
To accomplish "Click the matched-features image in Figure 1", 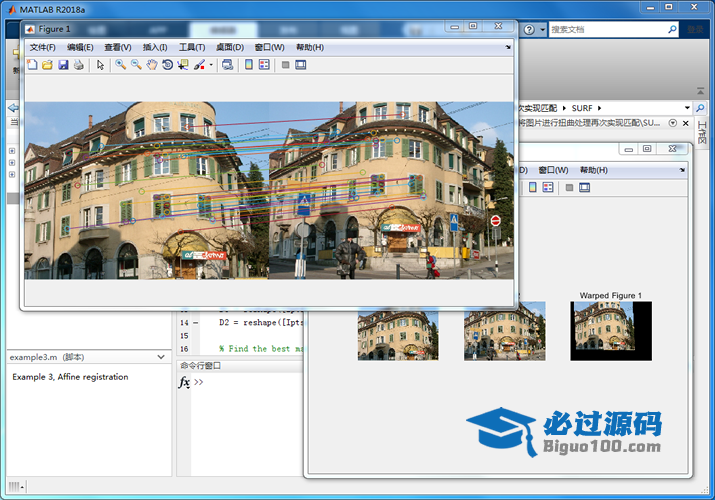I will pos(269,190).
